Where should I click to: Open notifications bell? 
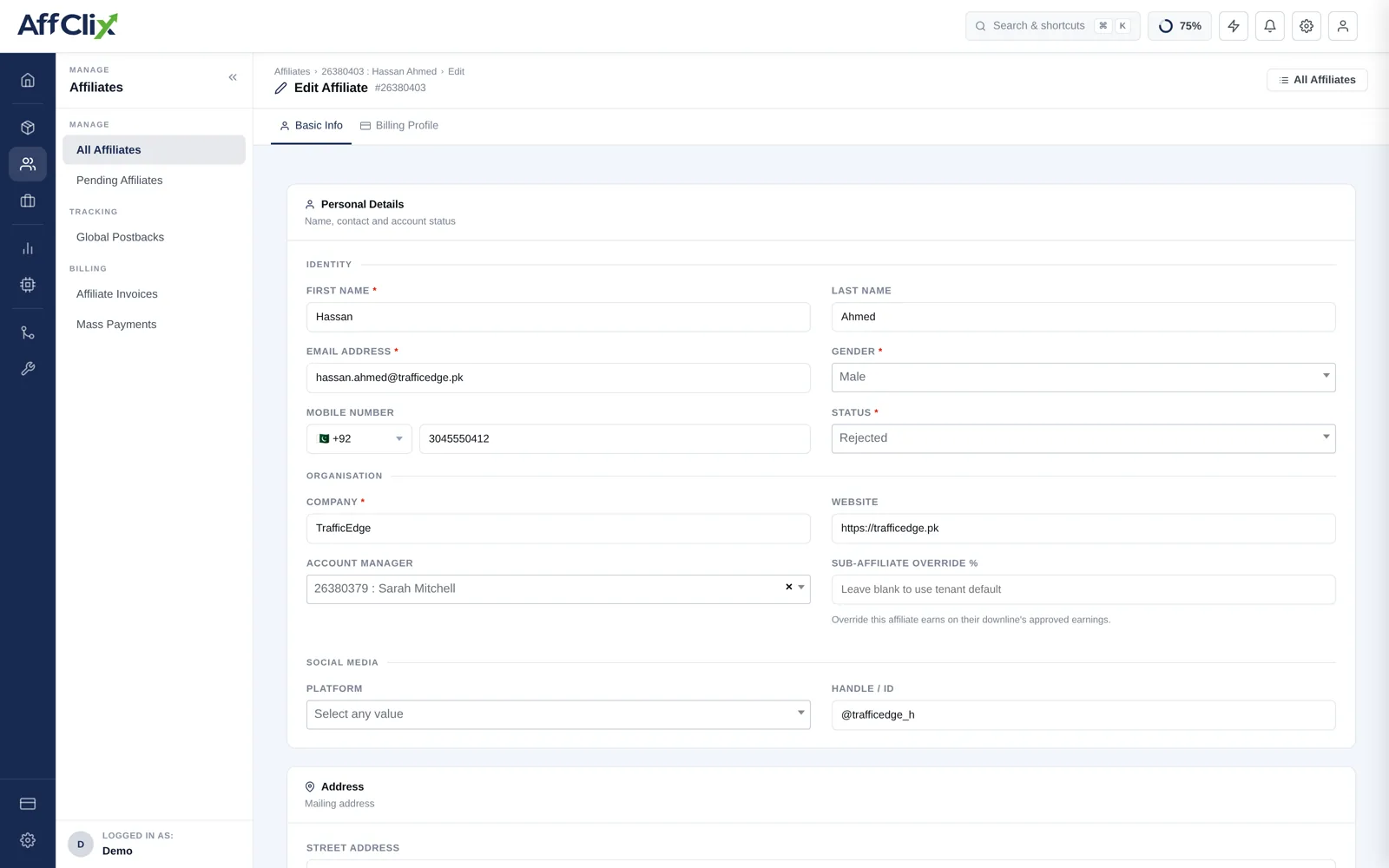[1270, 26]
